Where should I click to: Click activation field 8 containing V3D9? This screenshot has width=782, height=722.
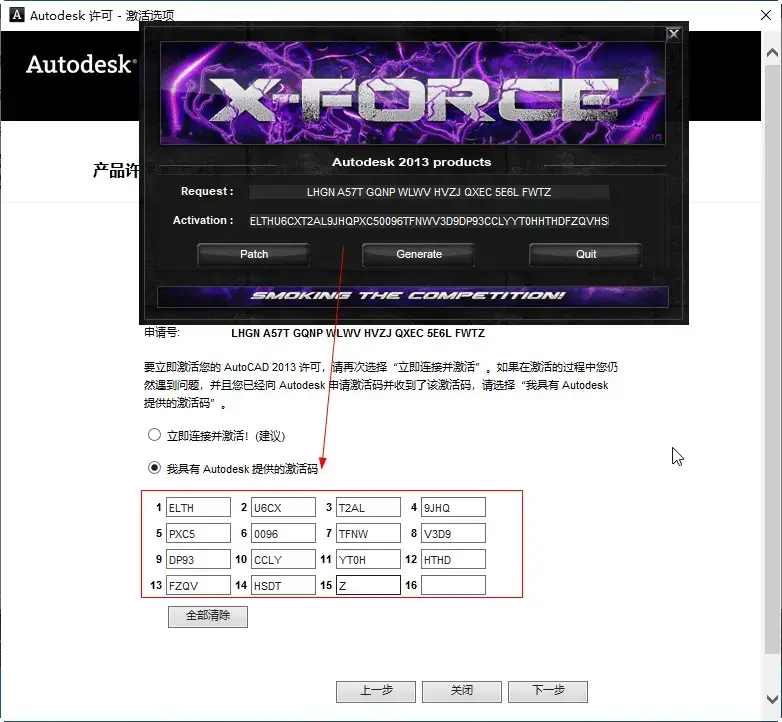click(453, 533)
